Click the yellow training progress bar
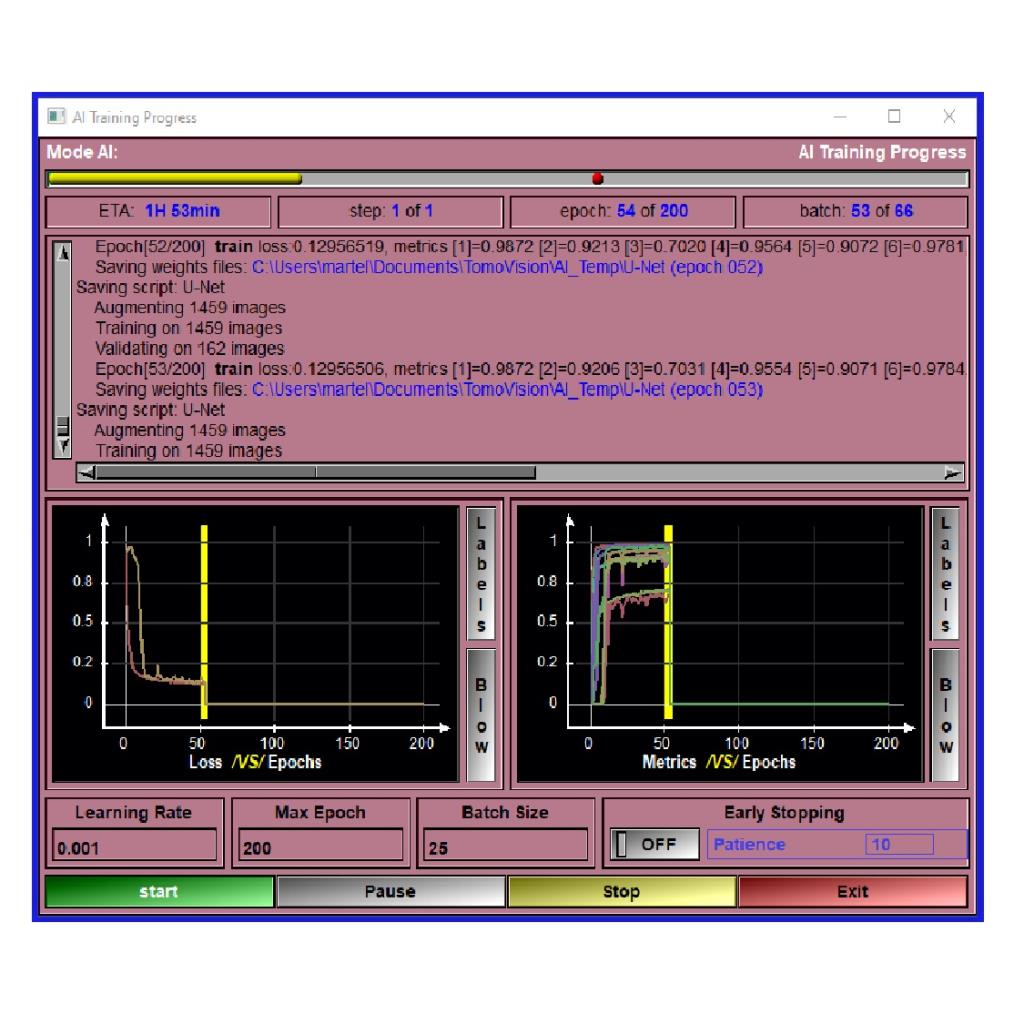 (175, 178)
